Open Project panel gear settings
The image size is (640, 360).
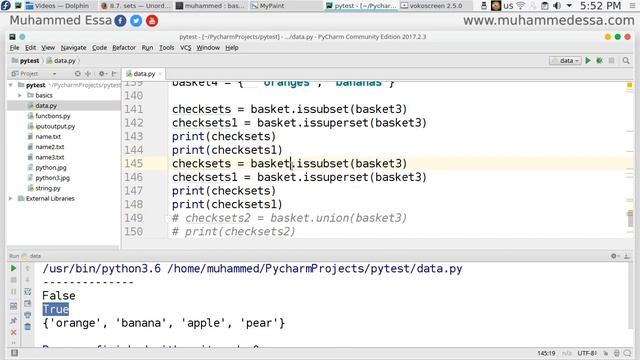click(x=102, y=74)
